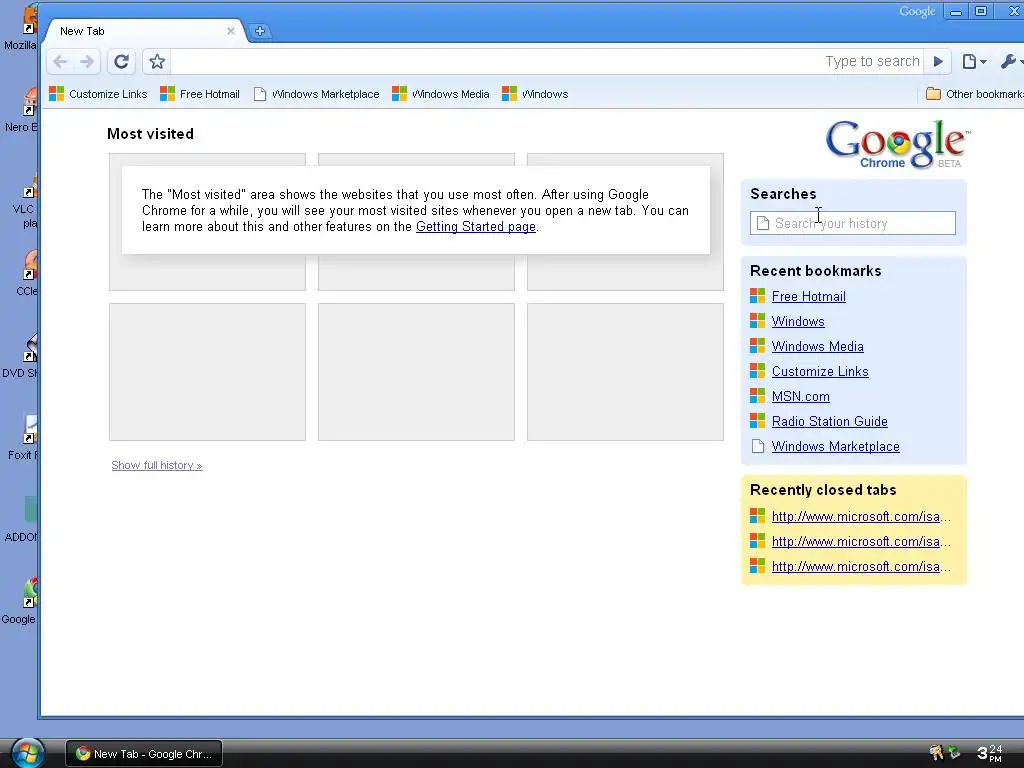Open Windows Marketplace in Recent bookmarks
The image size is (1024, 768).
[x=835, y=447]
